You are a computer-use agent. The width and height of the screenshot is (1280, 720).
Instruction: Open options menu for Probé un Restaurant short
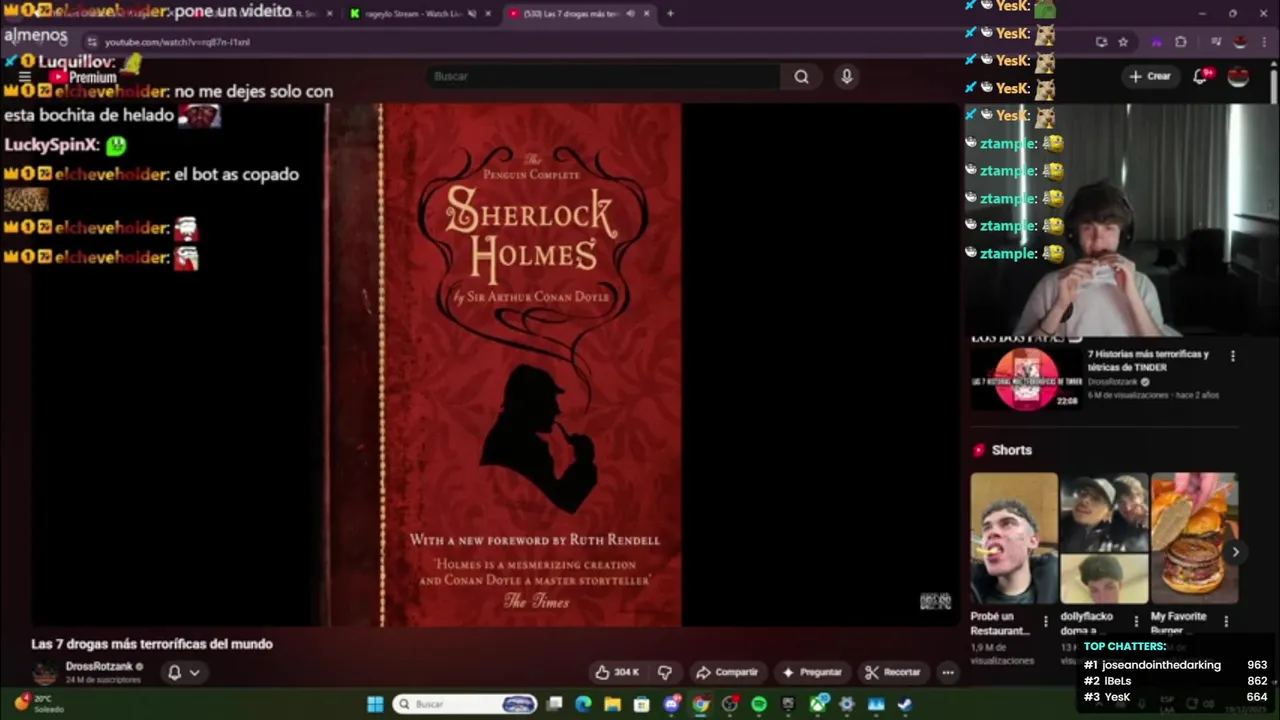[1046, 622]
